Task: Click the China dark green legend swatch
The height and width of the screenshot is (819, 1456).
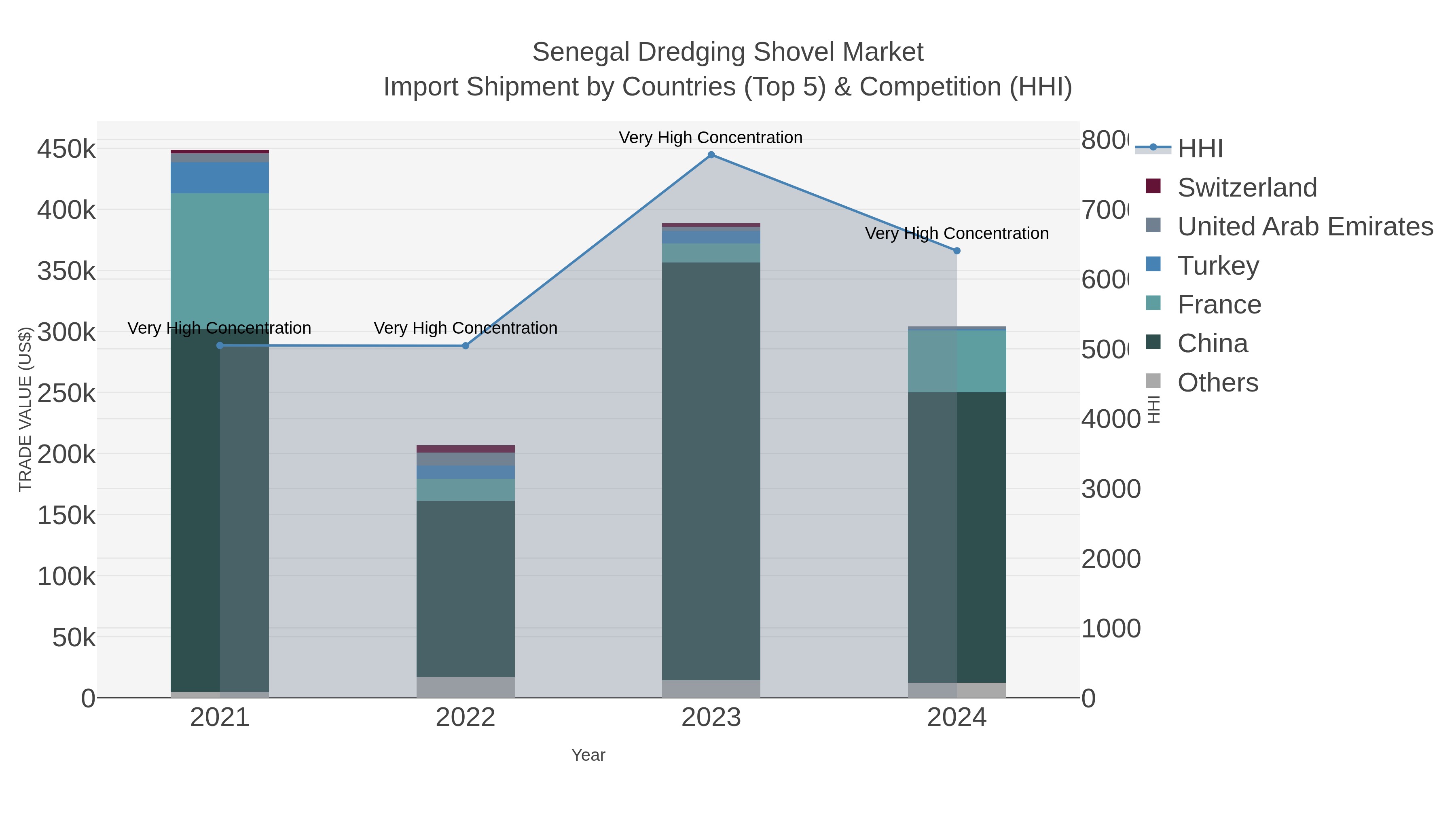Action: (1153, 342)
